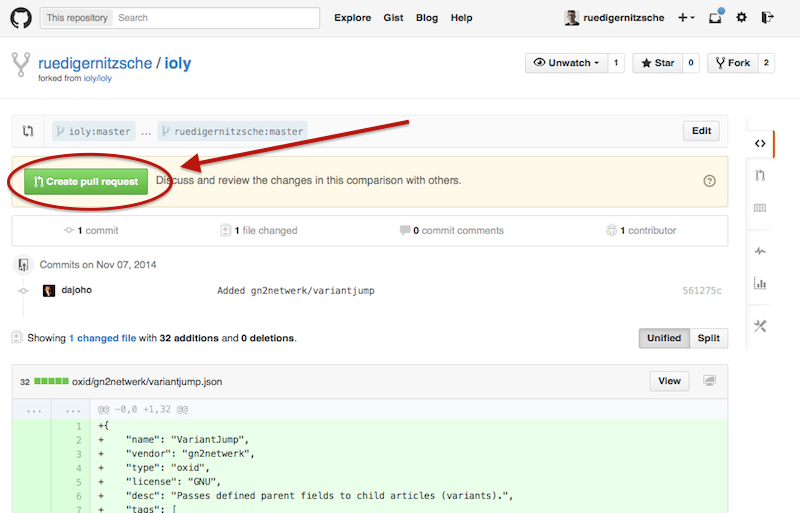Open the Gist menu item
This screenshot has width=800, height=513.
[x=393, y=18]
